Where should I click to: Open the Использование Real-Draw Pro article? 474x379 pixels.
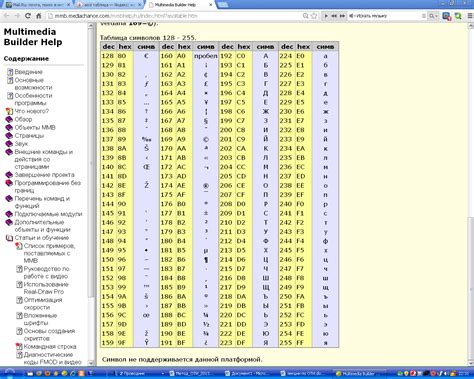click(46, 288)
